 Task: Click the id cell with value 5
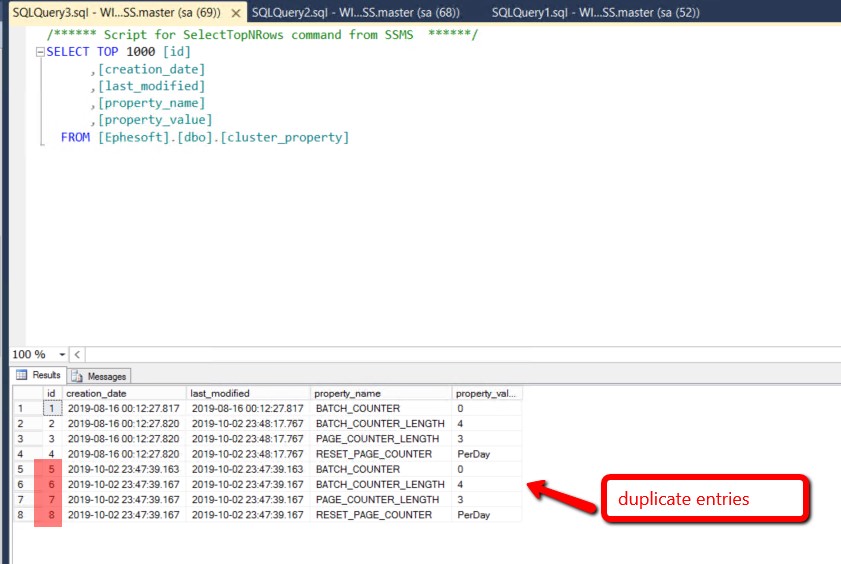tap(52, 469)
